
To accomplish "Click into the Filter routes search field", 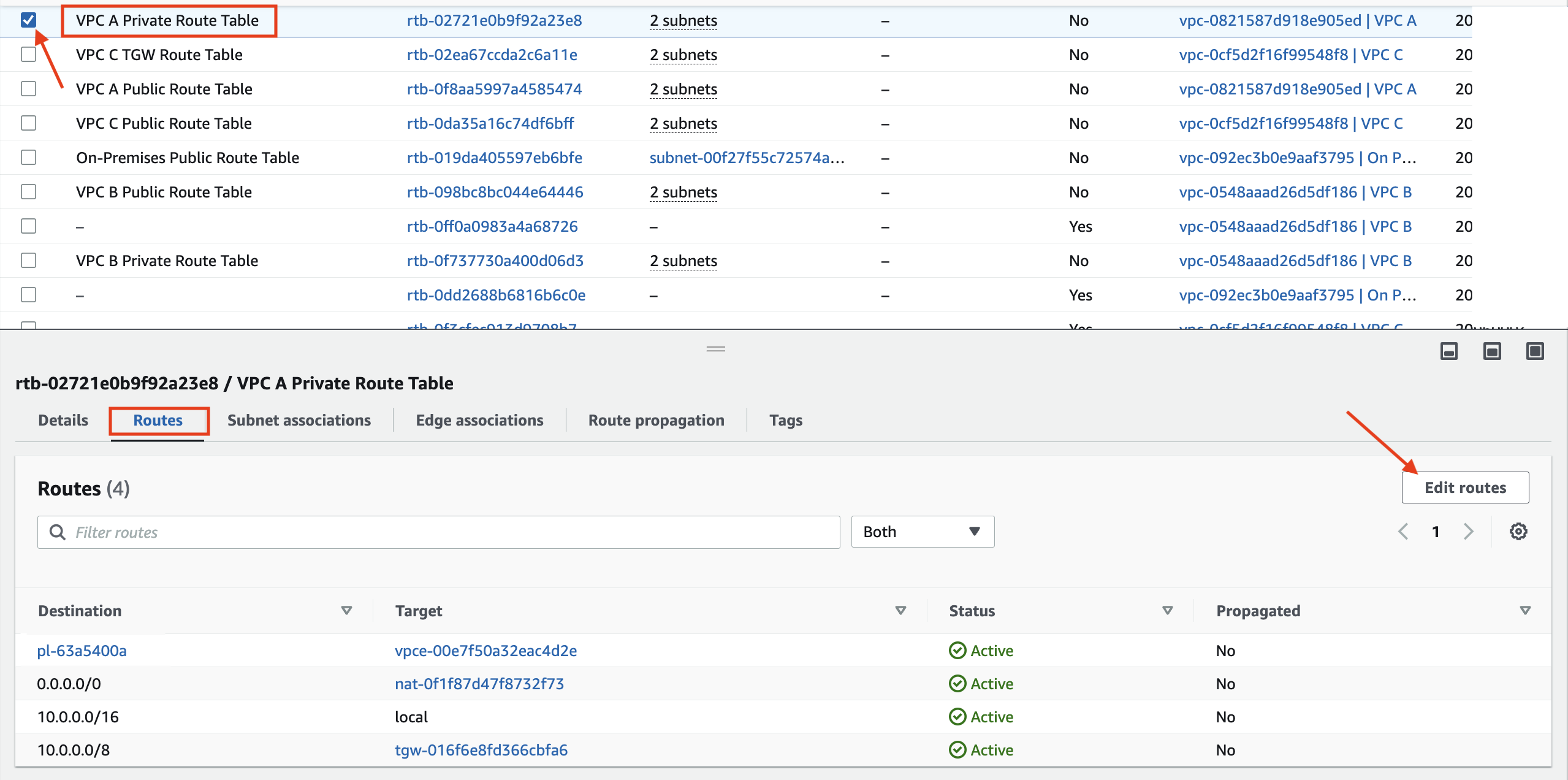I will point(438,532).
